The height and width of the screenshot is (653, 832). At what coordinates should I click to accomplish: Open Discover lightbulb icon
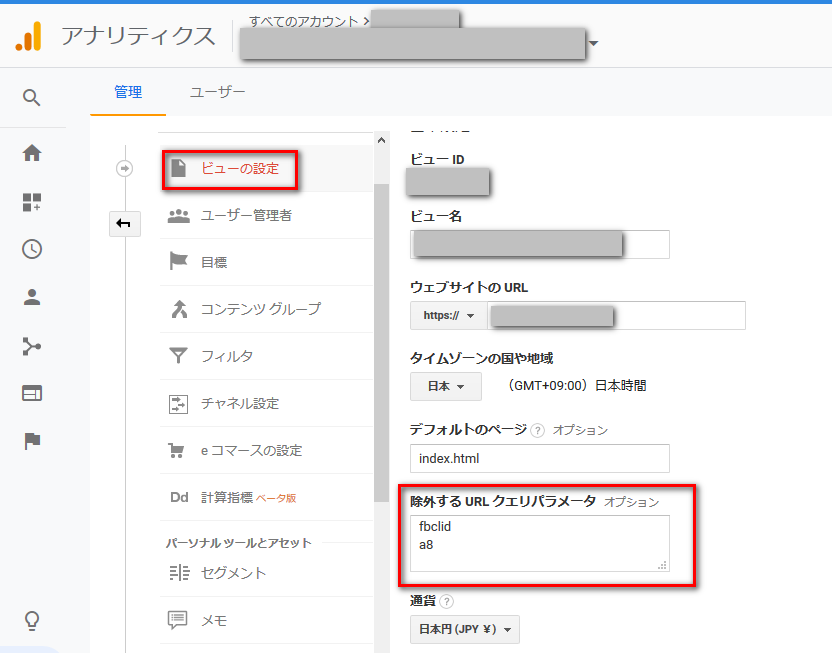pos(32,620)
